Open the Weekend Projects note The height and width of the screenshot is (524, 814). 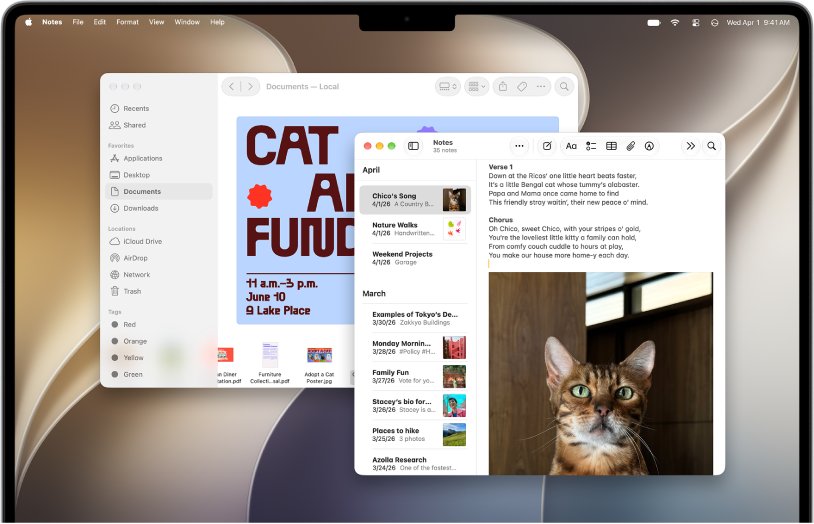(x=415, y=258)
